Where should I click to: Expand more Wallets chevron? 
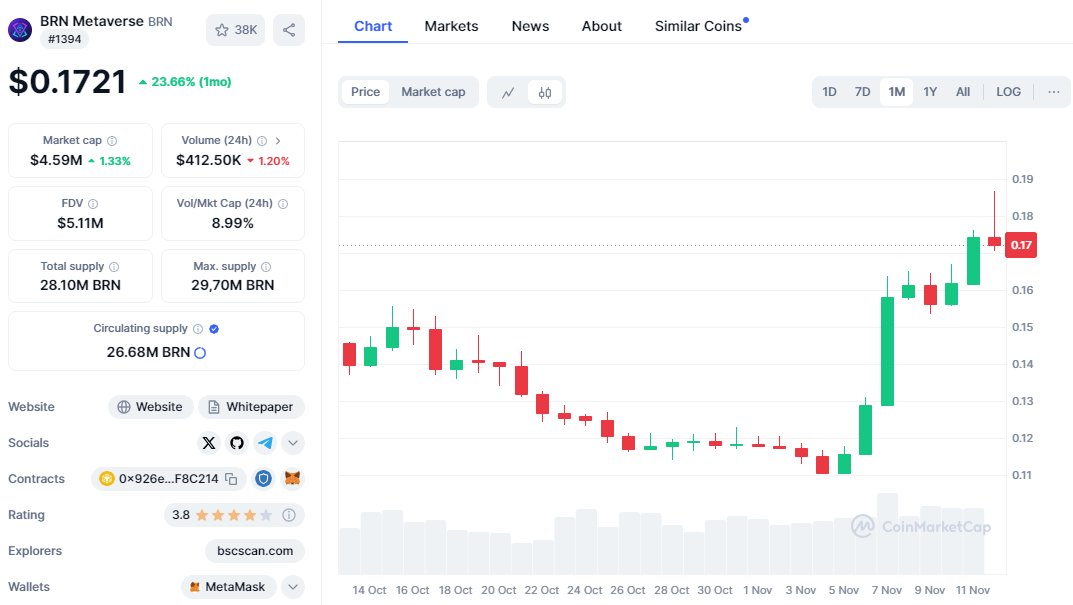[293, 587]
